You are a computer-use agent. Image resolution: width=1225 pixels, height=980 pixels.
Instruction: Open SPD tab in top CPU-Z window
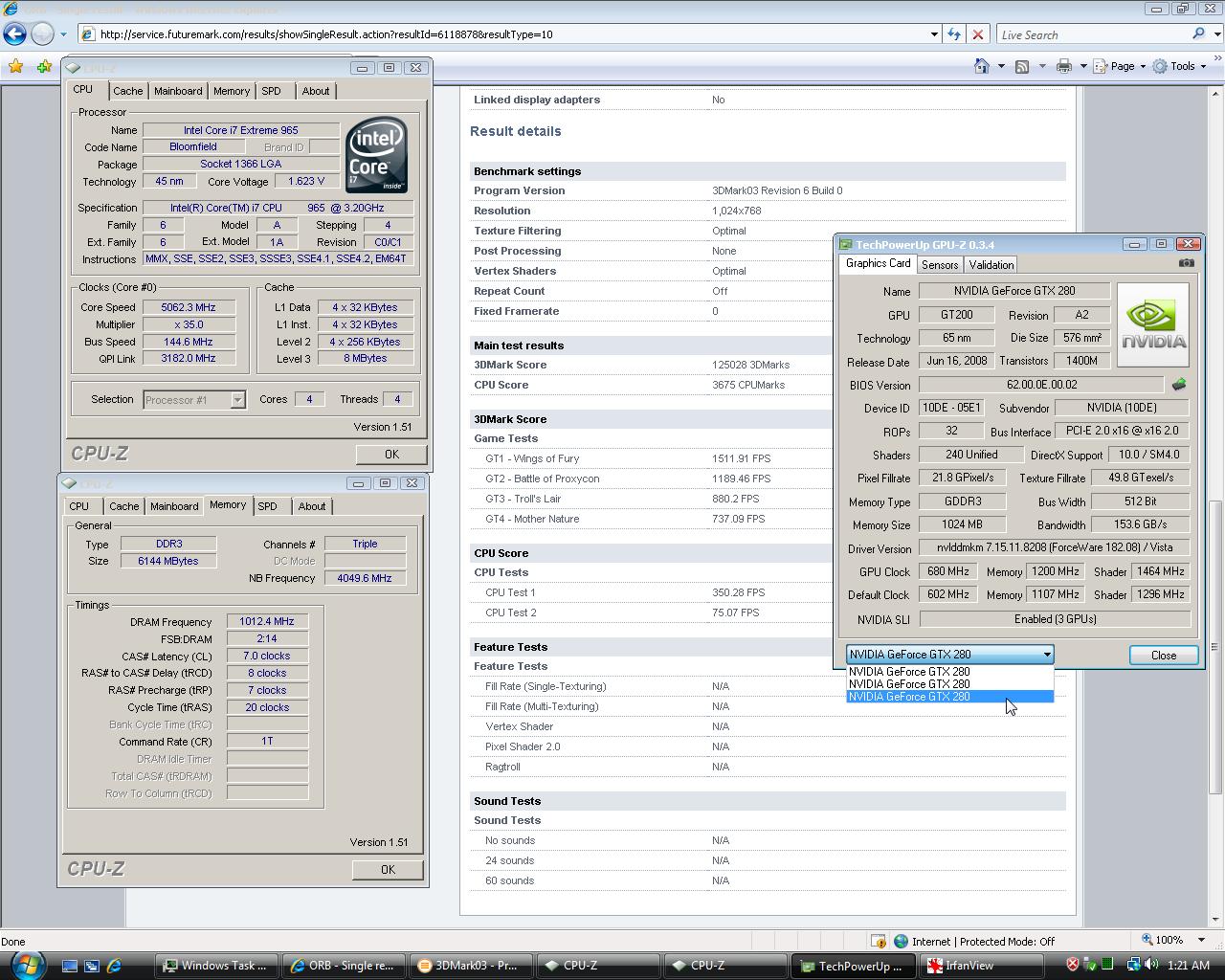click(x=271, y=91)
